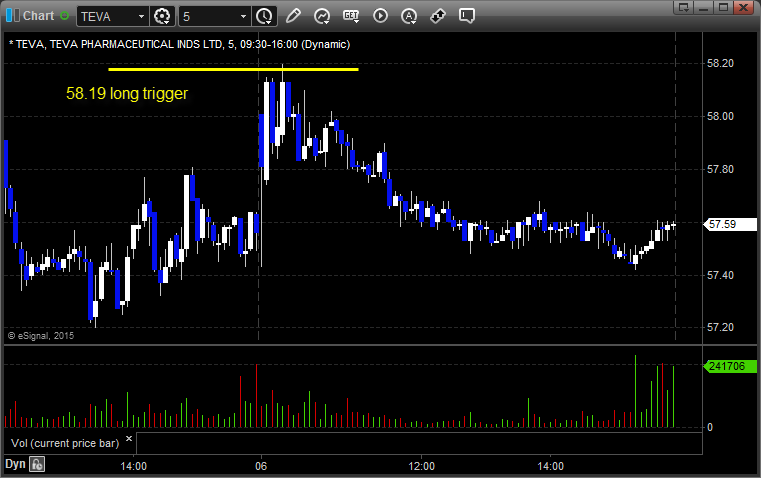This screenshot has width=761, height=478.
Task: Close the Vol study pane
Action: (129, 439)
